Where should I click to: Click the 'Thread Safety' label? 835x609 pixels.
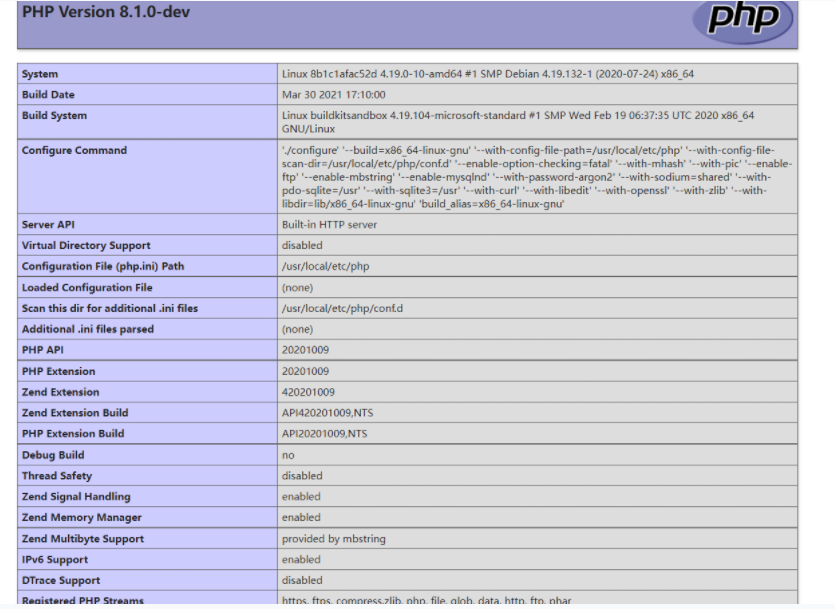pyautogui.click(x=56, y=475)
